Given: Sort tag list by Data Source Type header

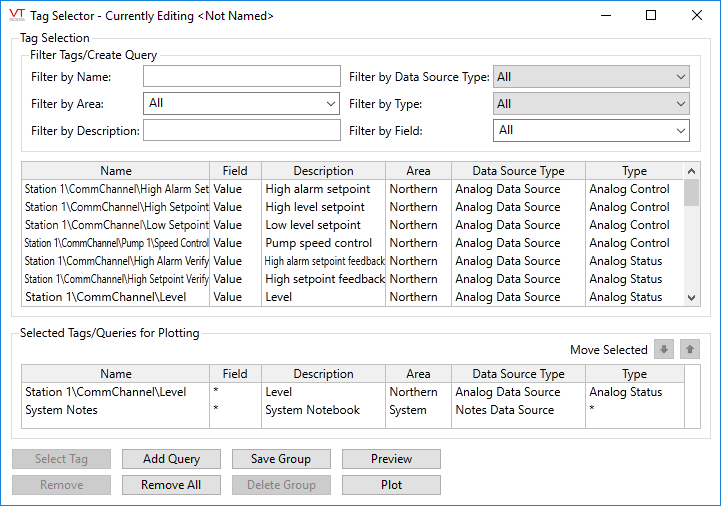Looking at the screenshot, I should [518, 171].
